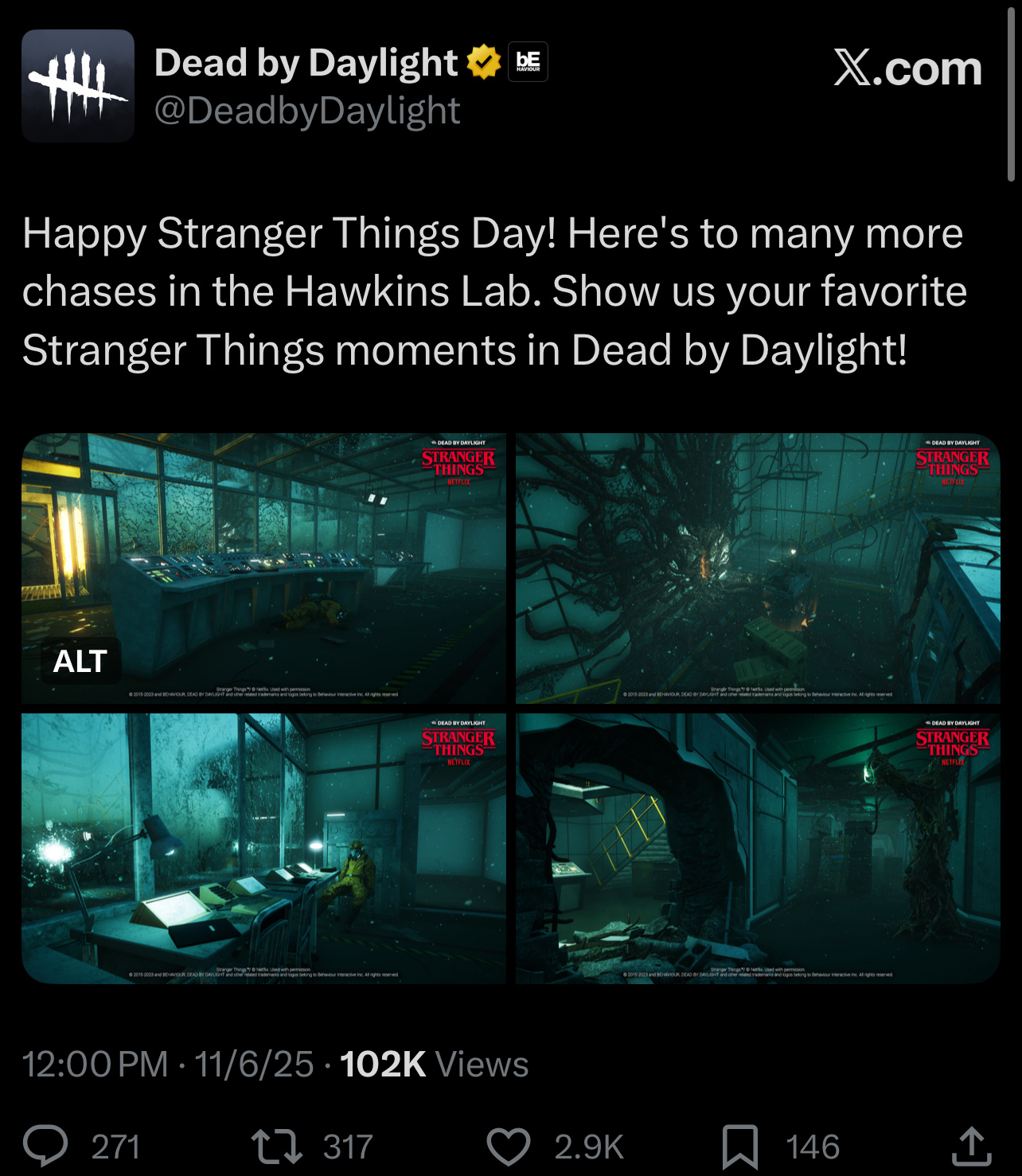View the corridor with yellow stairs screenshot

[x=758, y=849]
